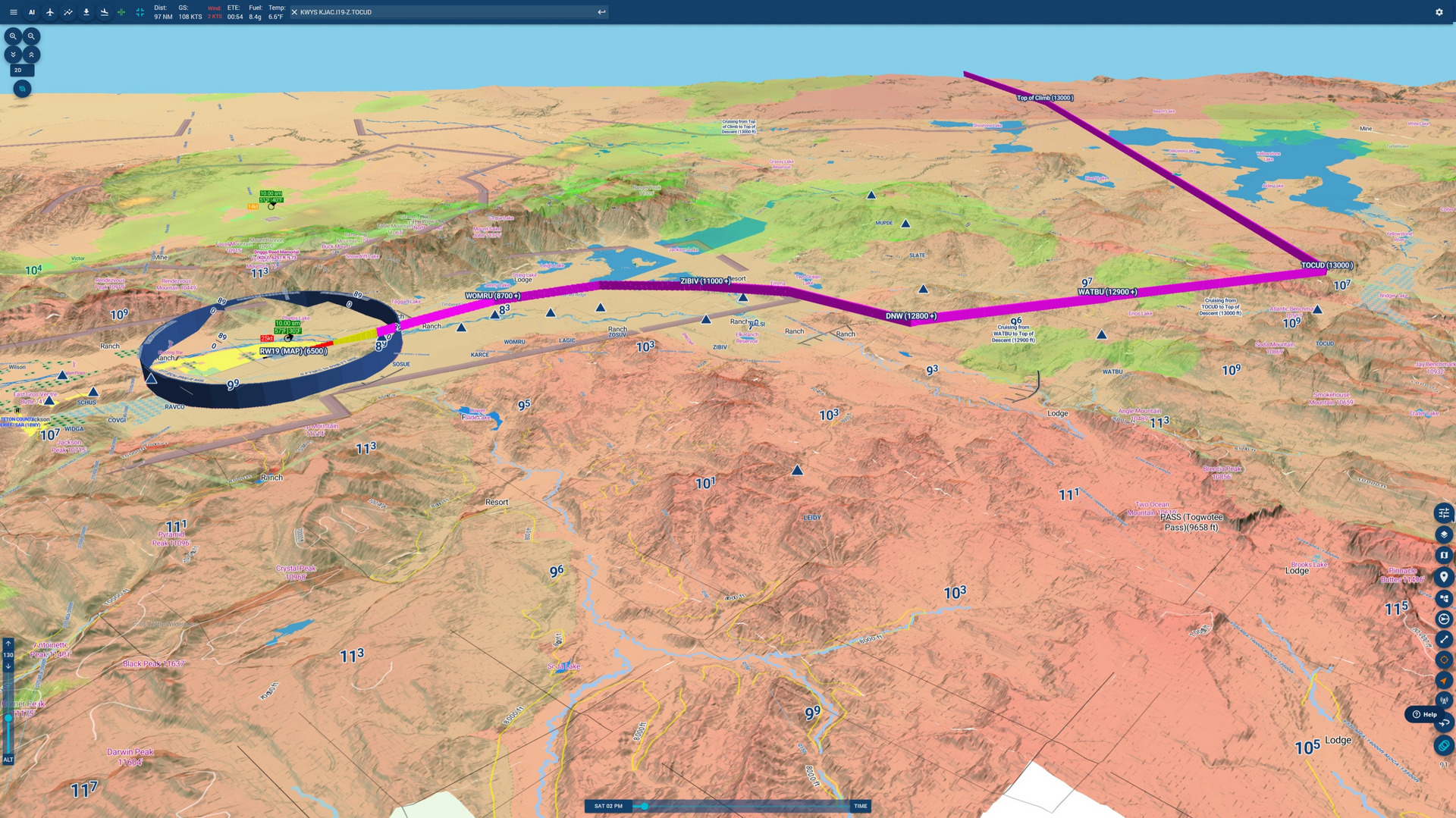
Task: Click the orange navigation arrow button
Action: coord(1443,680)
